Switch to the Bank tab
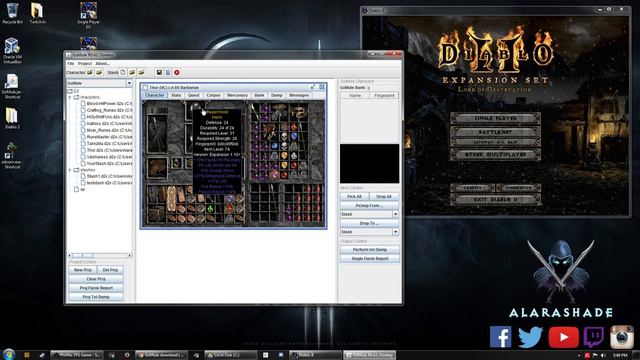Screen dimensions: 640x360 point(259,95)
